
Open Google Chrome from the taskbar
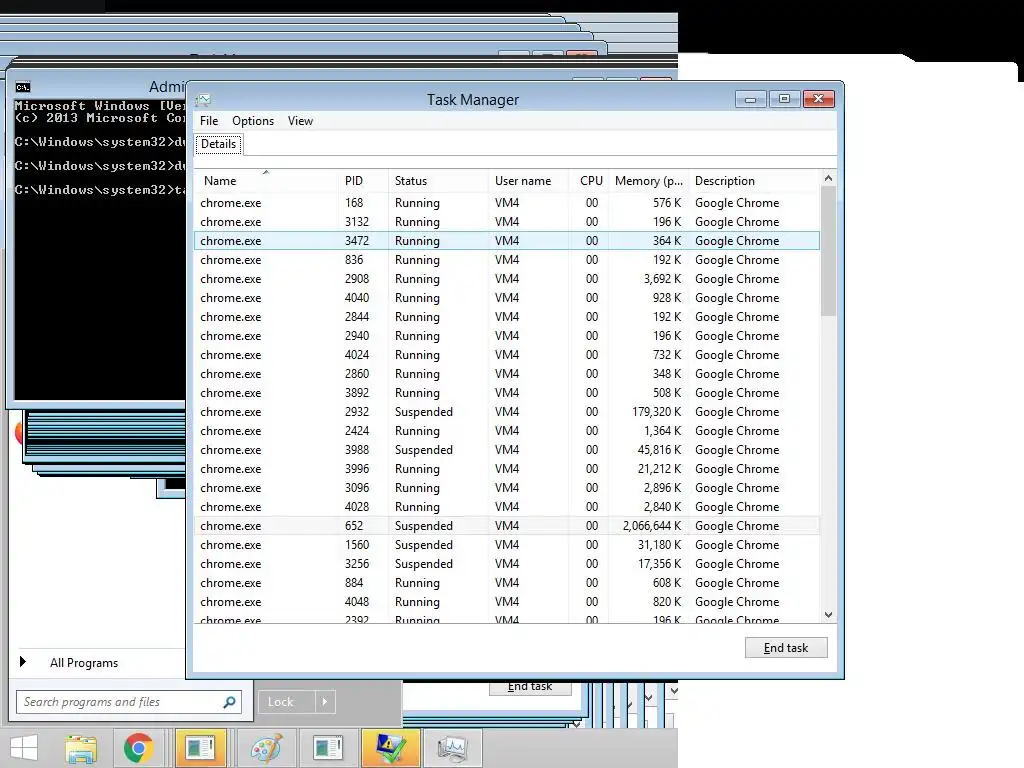[138, 748]
